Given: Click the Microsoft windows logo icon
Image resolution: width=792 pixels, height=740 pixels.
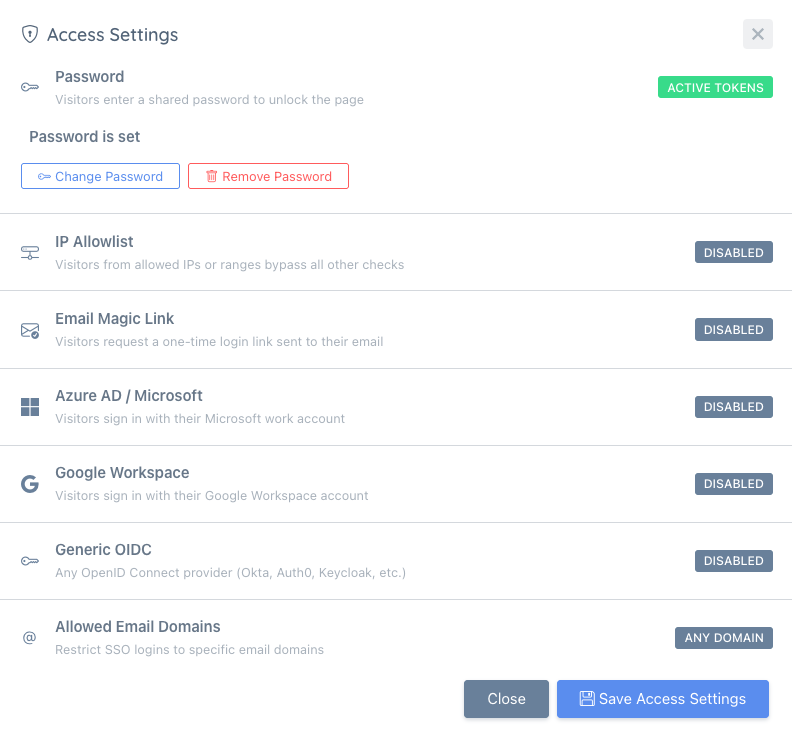Looking at the screenshot, I should 30,407.
